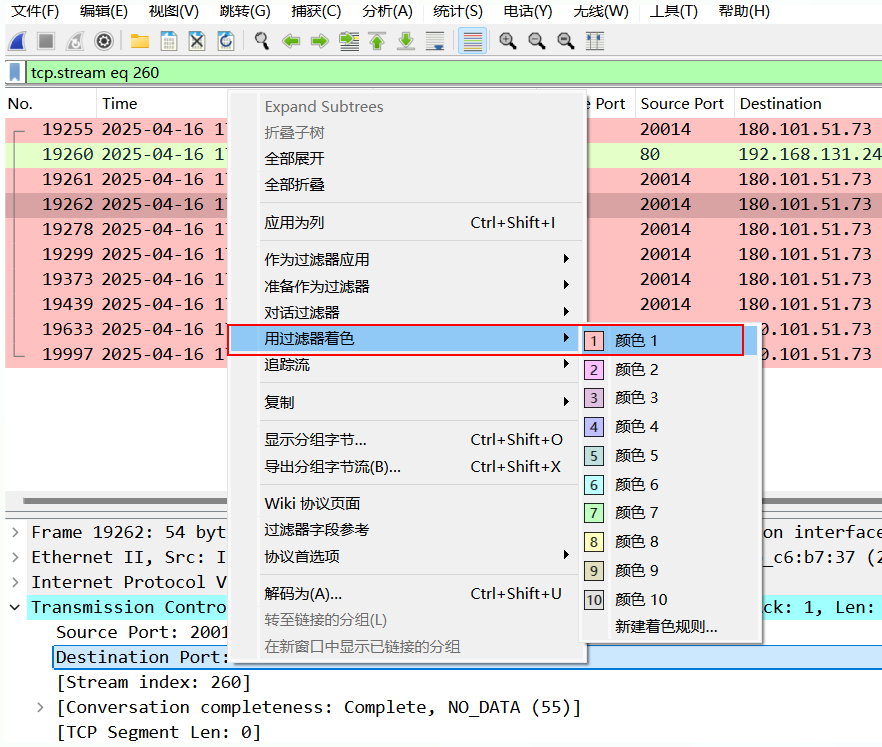Go back with the green left arrow

point(291,41)
